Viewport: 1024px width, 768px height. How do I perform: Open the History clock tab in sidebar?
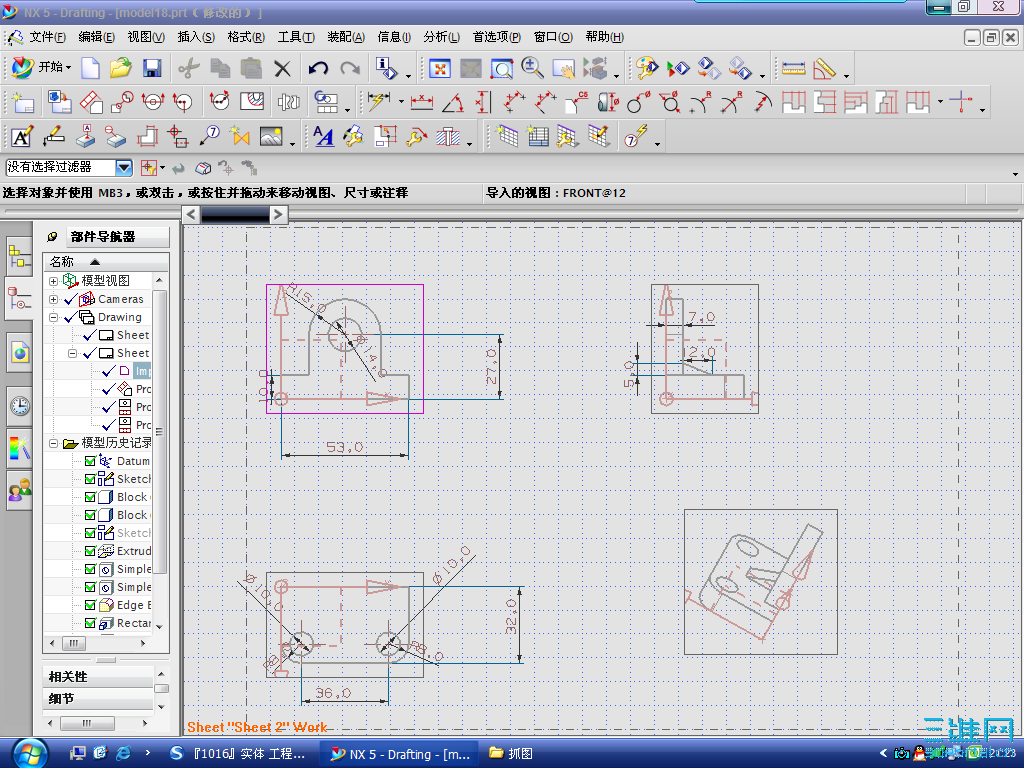click(19, 405)
